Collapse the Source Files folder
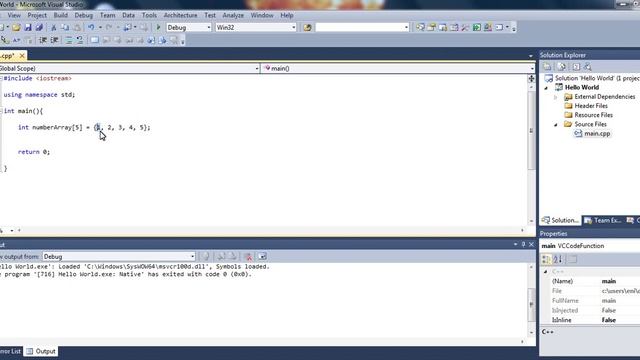The height and width of the screenshot is (360, 640). (556, 124)
